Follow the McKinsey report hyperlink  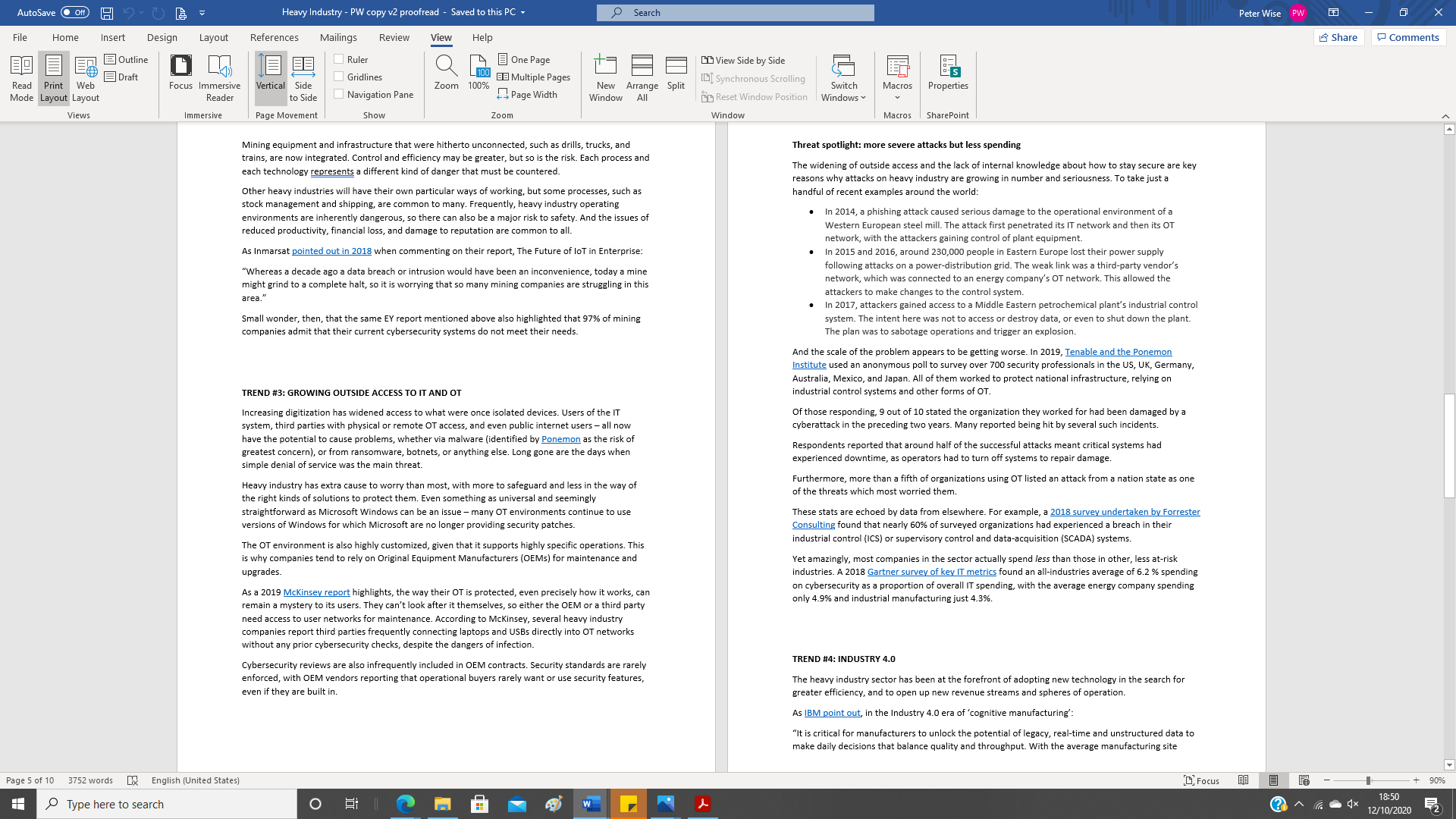(316, 592)
